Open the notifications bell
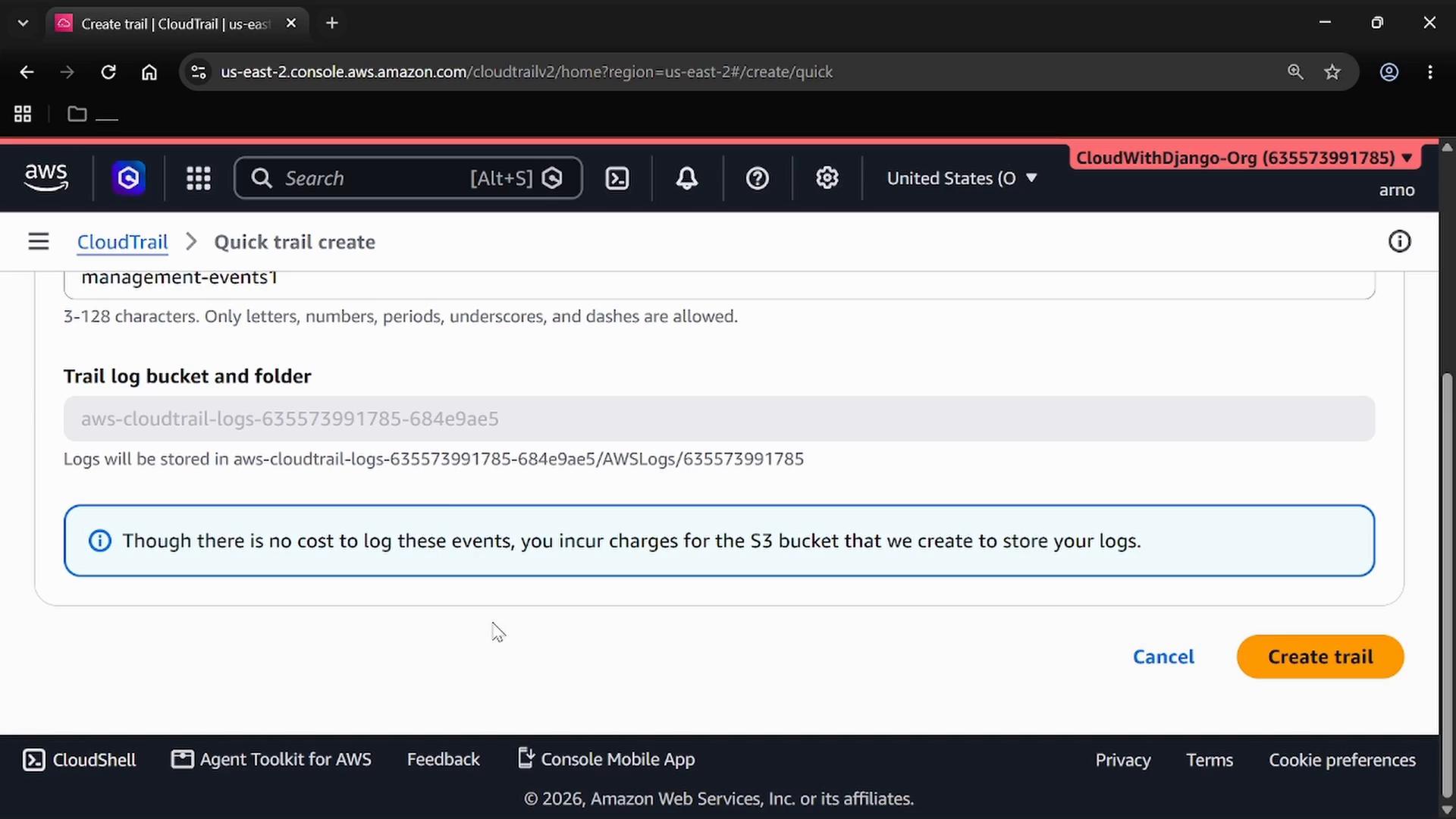This screenshot has height=819, width=1456. tap(687, 178)
